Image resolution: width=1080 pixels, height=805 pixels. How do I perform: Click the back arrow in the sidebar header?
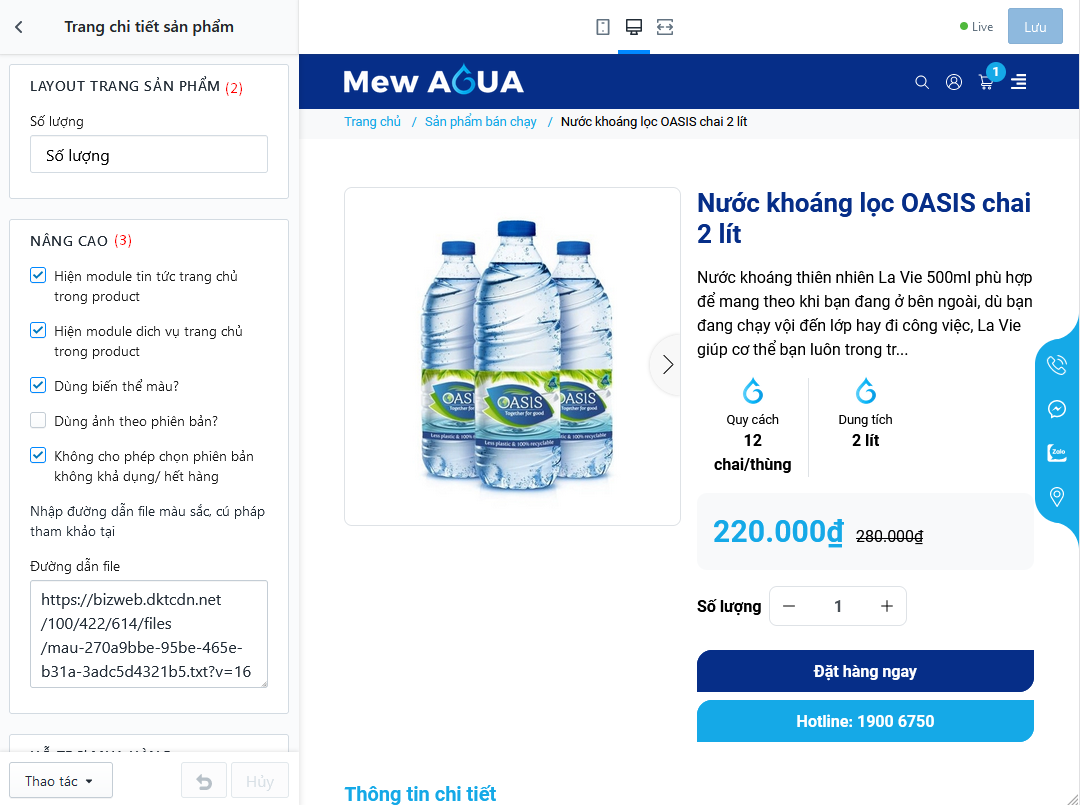(19, 27)
